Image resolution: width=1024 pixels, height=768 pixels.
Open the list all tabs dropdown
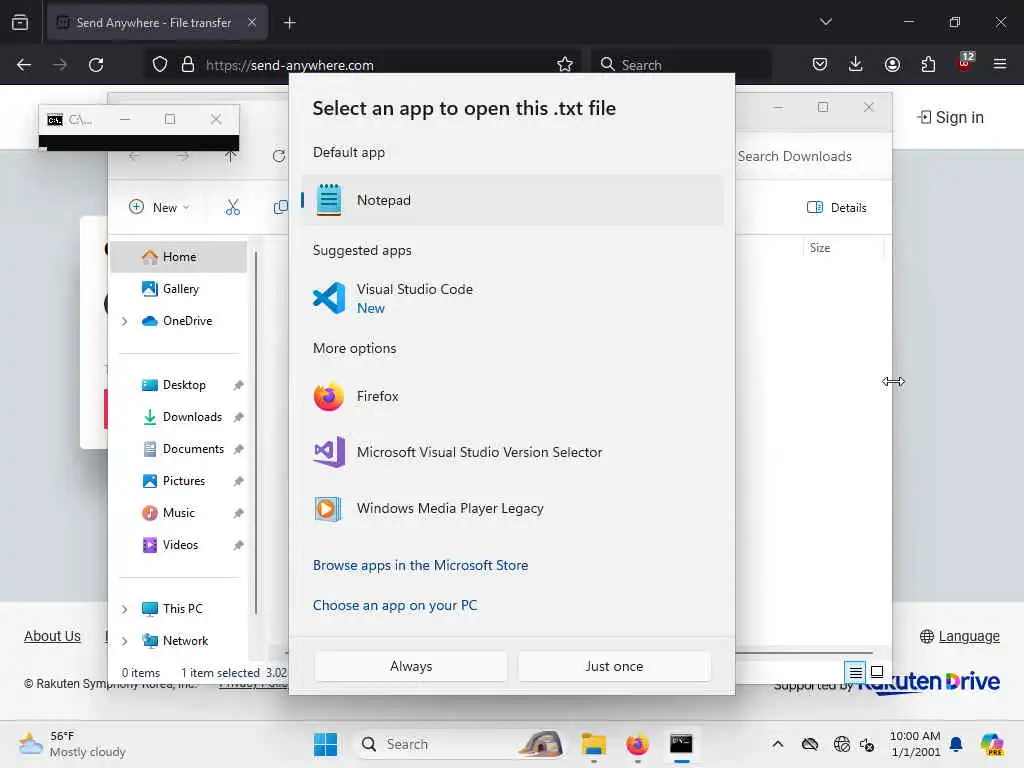coord(825,22)
